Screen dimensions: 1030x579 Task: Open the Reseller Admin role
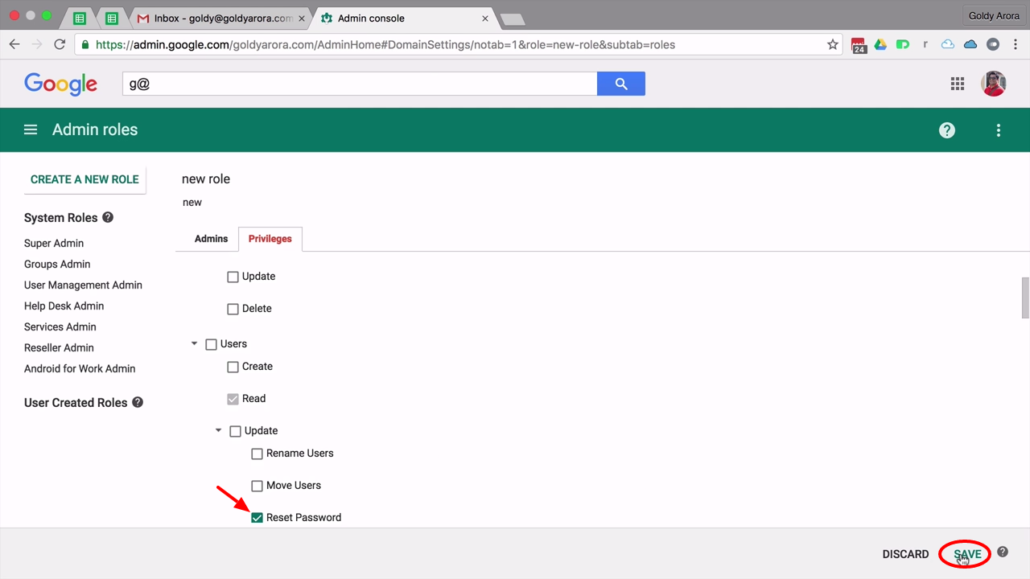pyautogui.click(x=58, y=348)
